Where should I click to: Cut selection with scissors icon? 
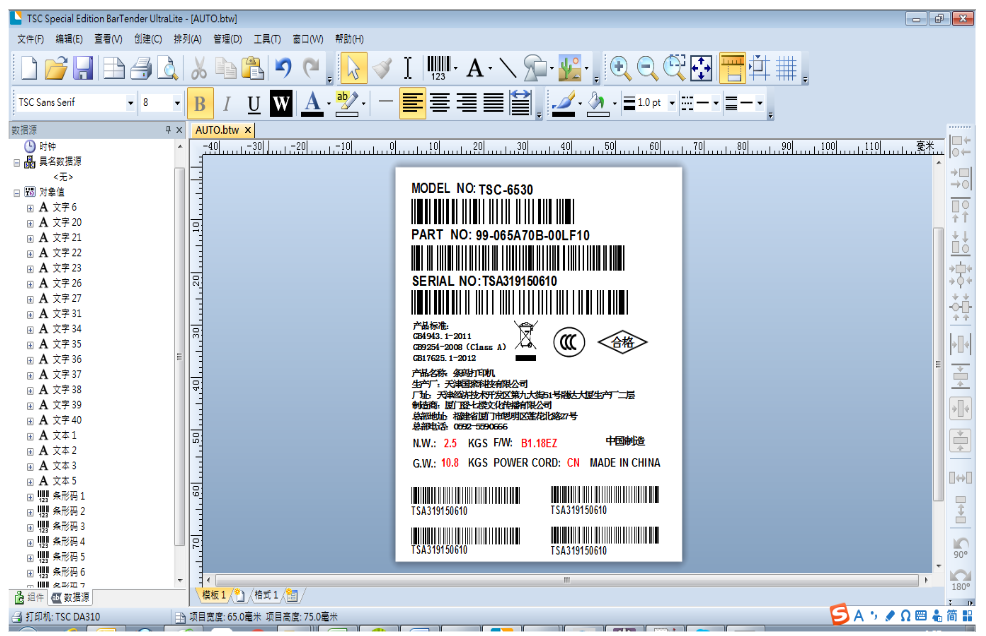pyautogui.click(x=199, y=68)
